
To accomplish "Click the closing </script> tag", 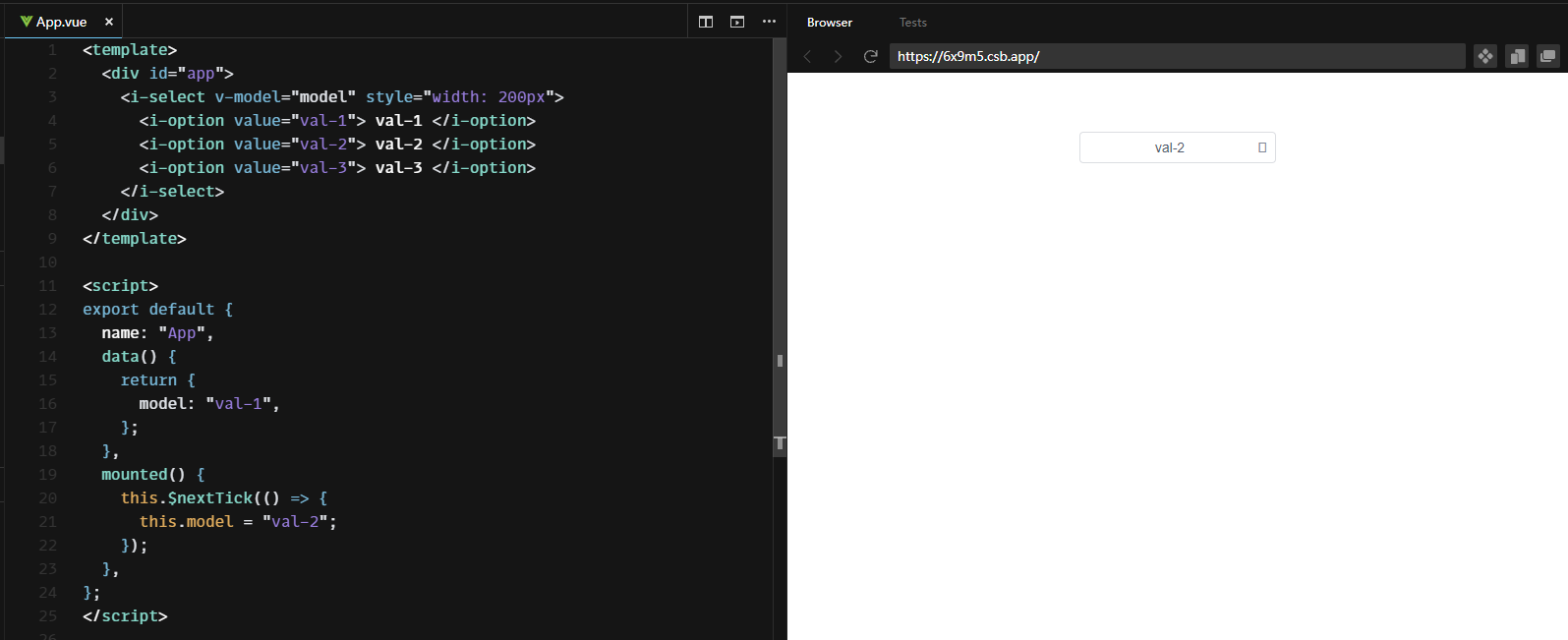I will [x=125, y=616].
